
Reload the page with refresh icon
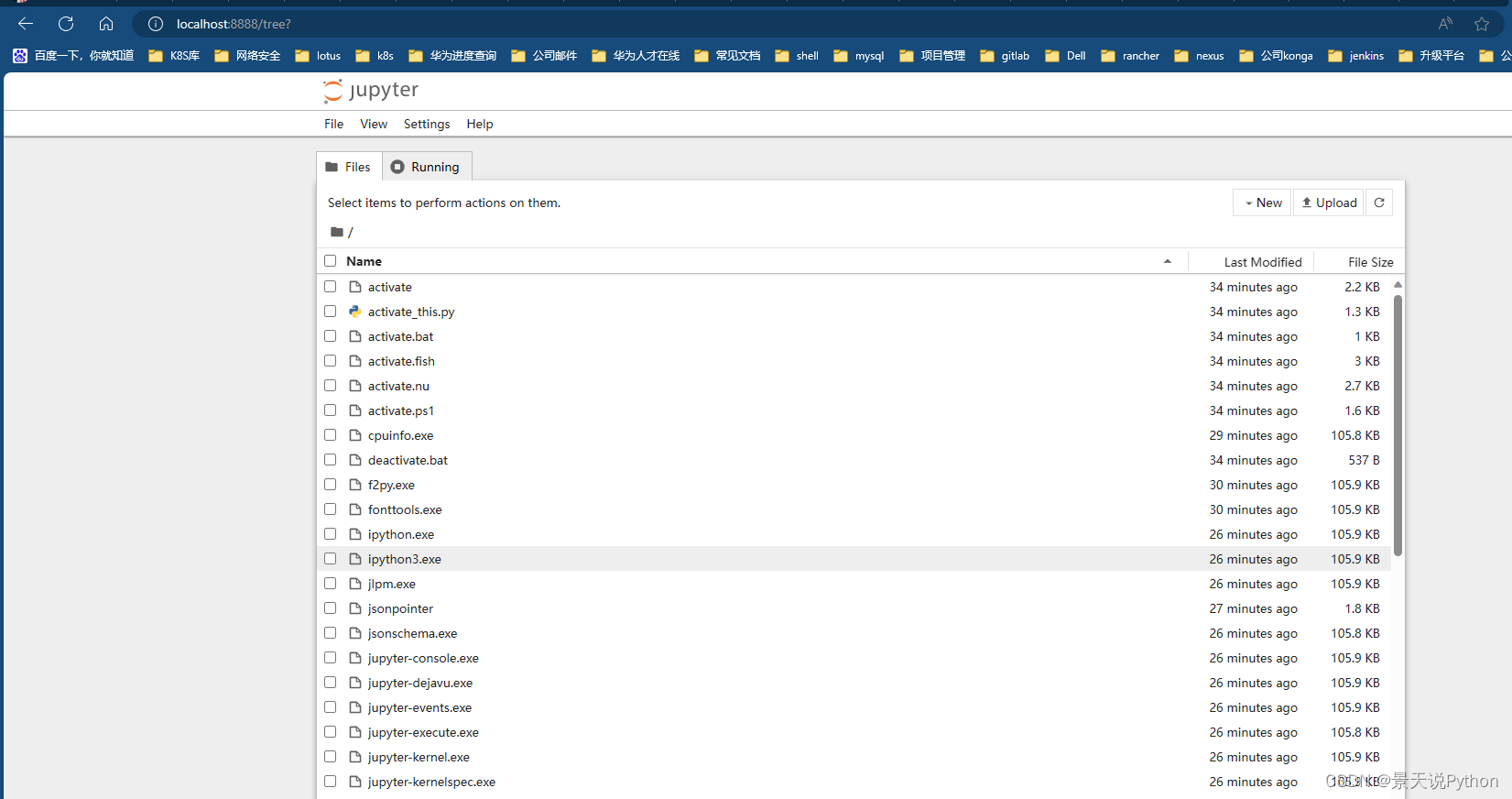coord(66,24)
